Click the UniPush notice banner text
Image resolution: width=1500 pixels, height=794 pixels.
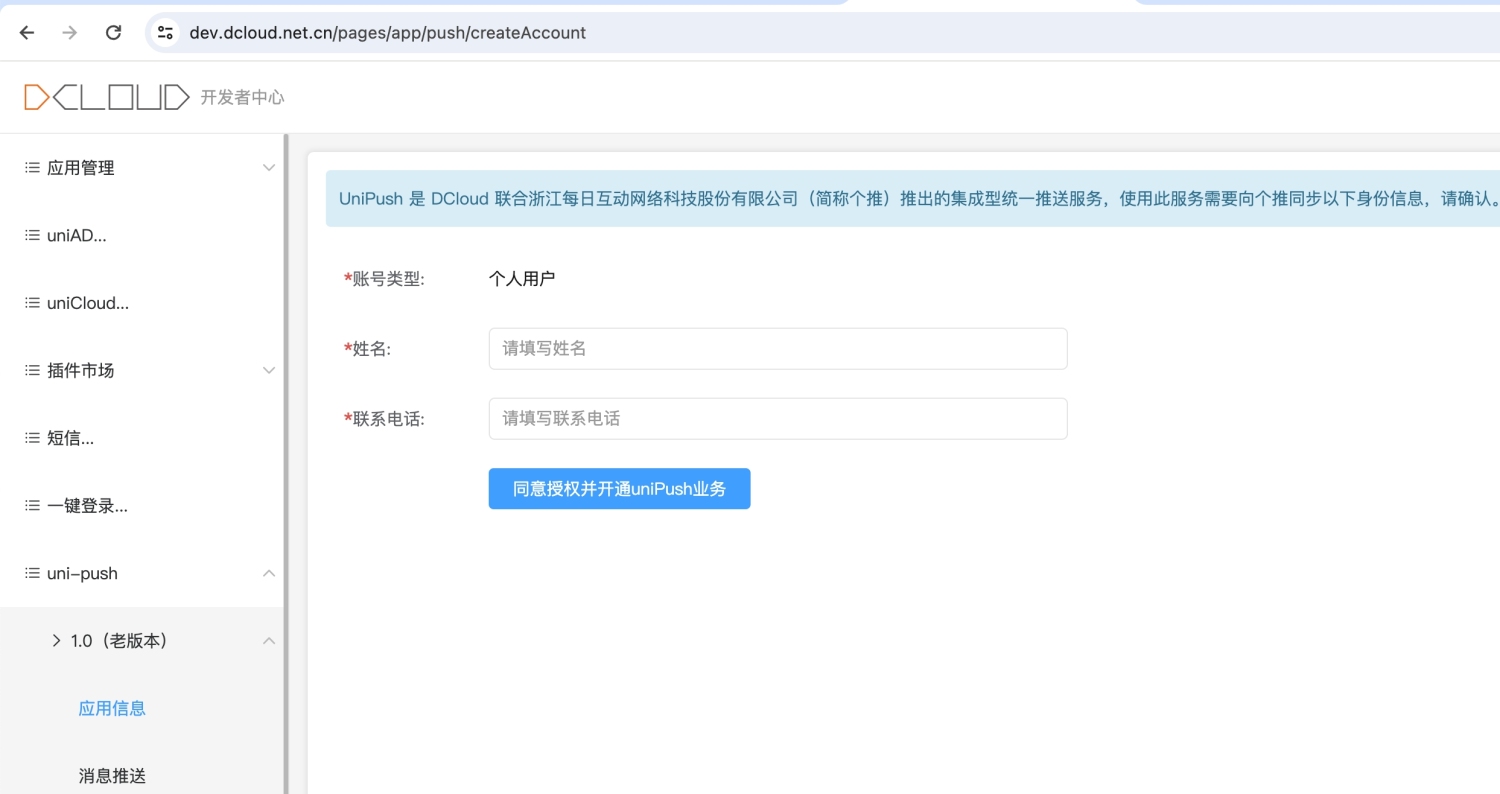pyautogui.click(x=919, y=198)
